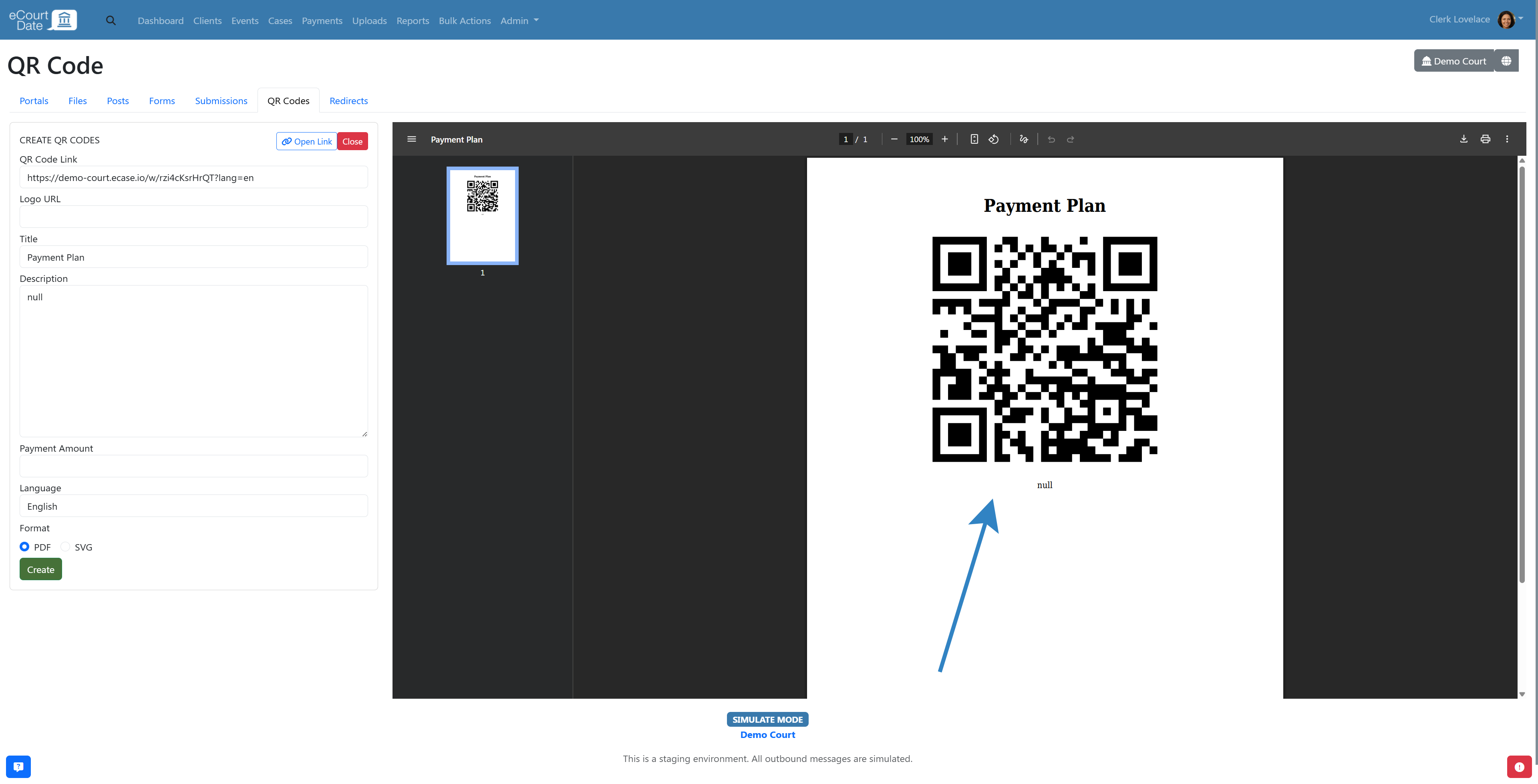Click the Open Link button
The width and height of the screenshot is (1538, 784).
[x=307, y=141]
